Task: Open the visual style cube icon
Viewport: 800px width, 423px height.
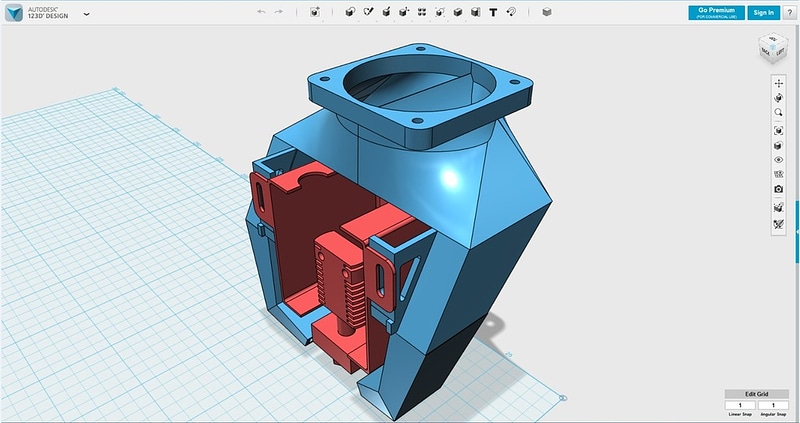Action: point(779,145)
